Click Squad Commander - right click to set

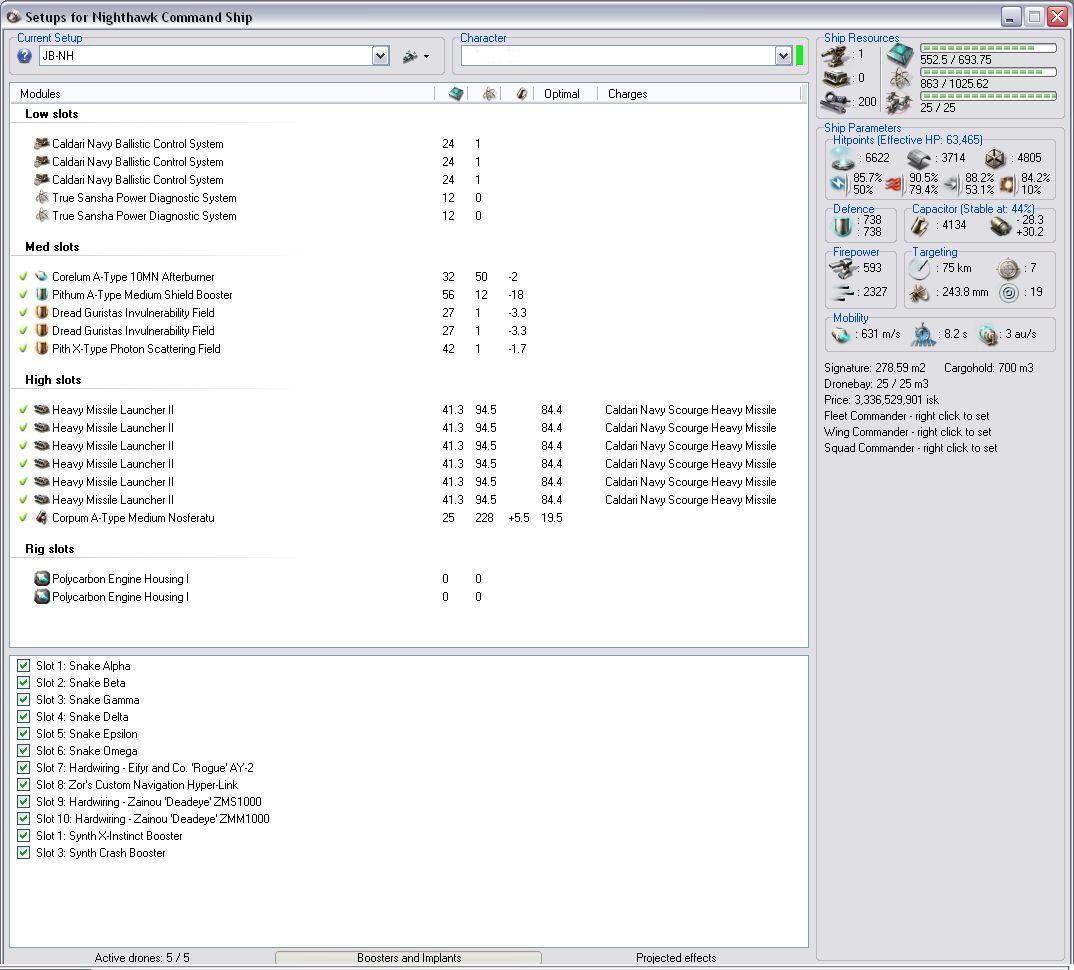tap(910, 448)
